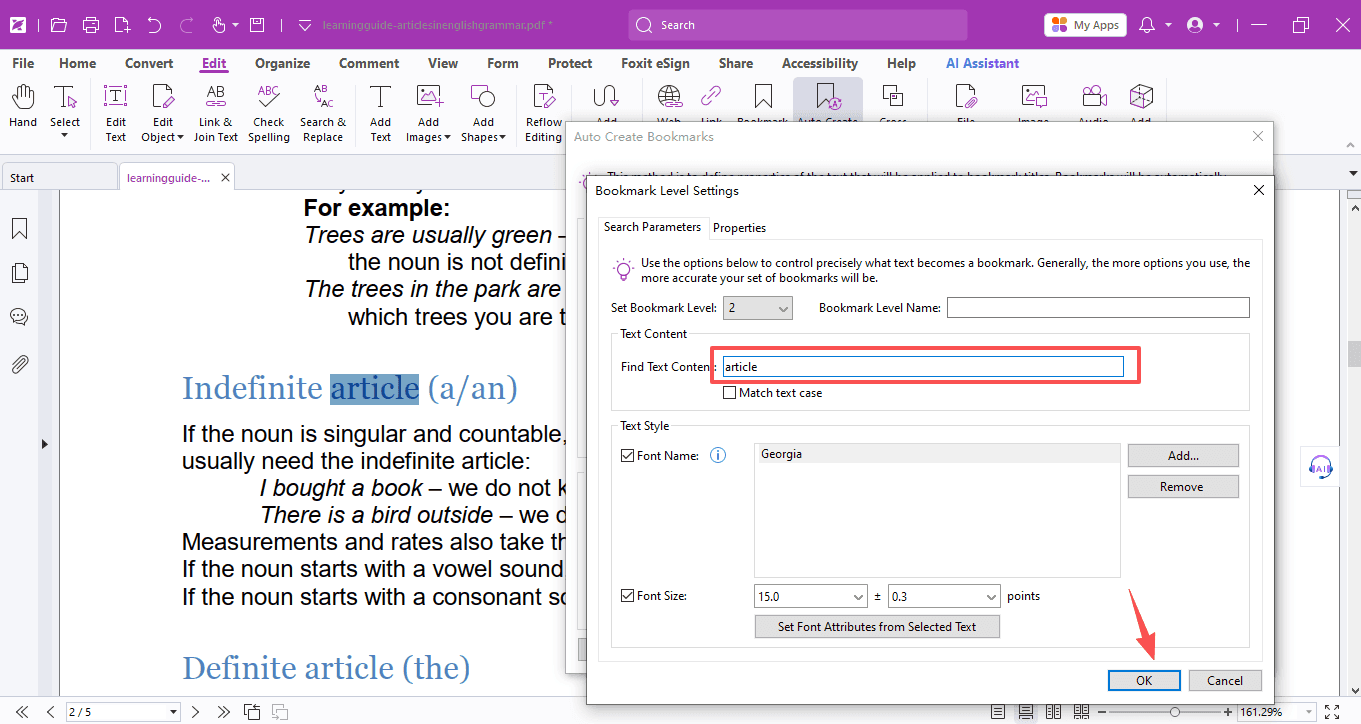Viewport: 1361px width, 724px height.
Task: Open the page number 2 / 5 dropdown
Action: pos(174,712)
